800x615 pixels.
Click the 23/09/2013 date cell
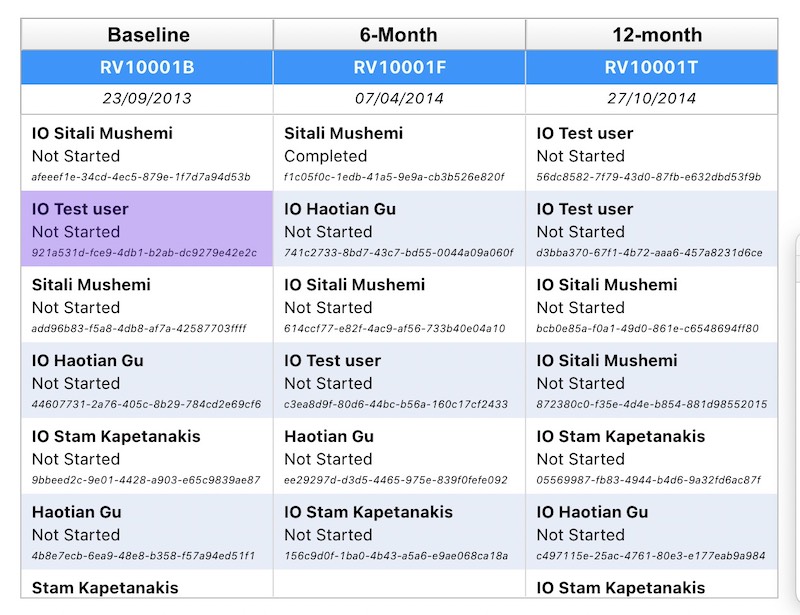tap(148, 99)
